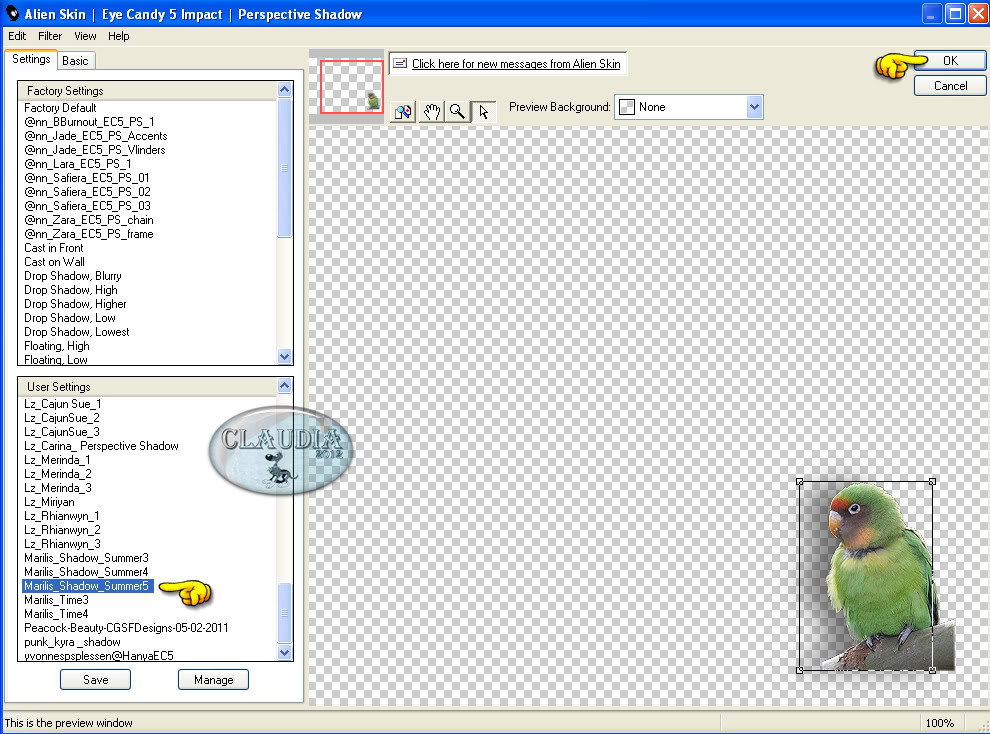
Task: Select Marilis_Shadow_Summer4 user setting
Action: [86, 572]
